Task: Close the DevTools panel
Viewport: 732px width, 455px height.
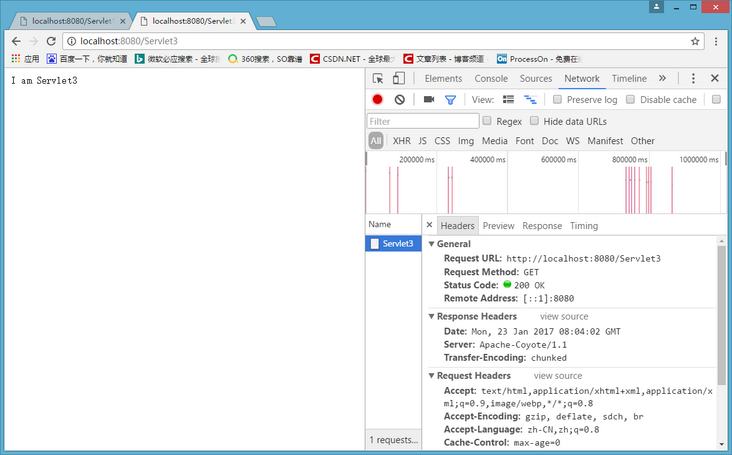Action: [715, 78]
